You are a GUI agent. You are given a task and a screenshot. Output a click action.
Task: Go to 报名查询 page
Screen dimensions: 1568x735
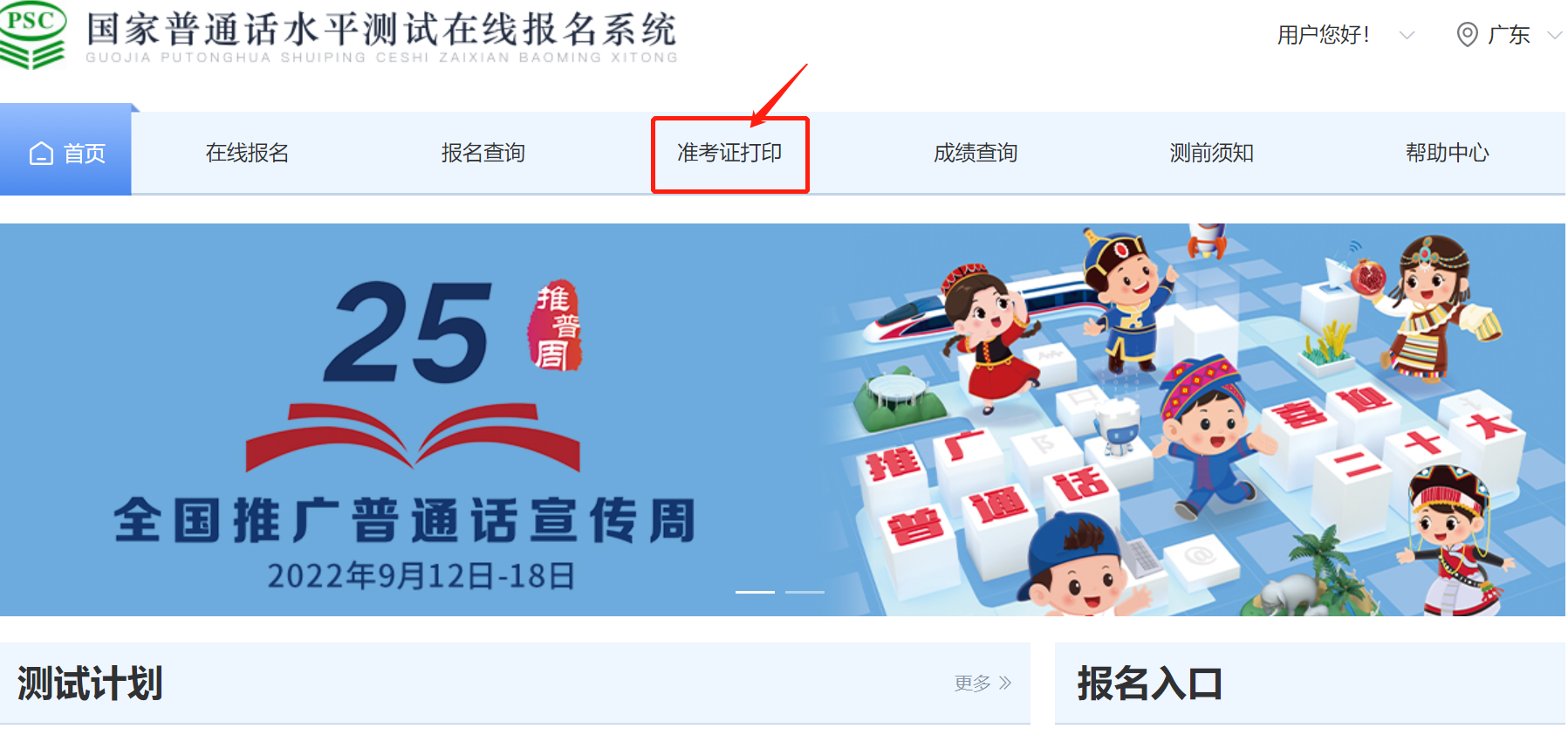tap(483, 153)
